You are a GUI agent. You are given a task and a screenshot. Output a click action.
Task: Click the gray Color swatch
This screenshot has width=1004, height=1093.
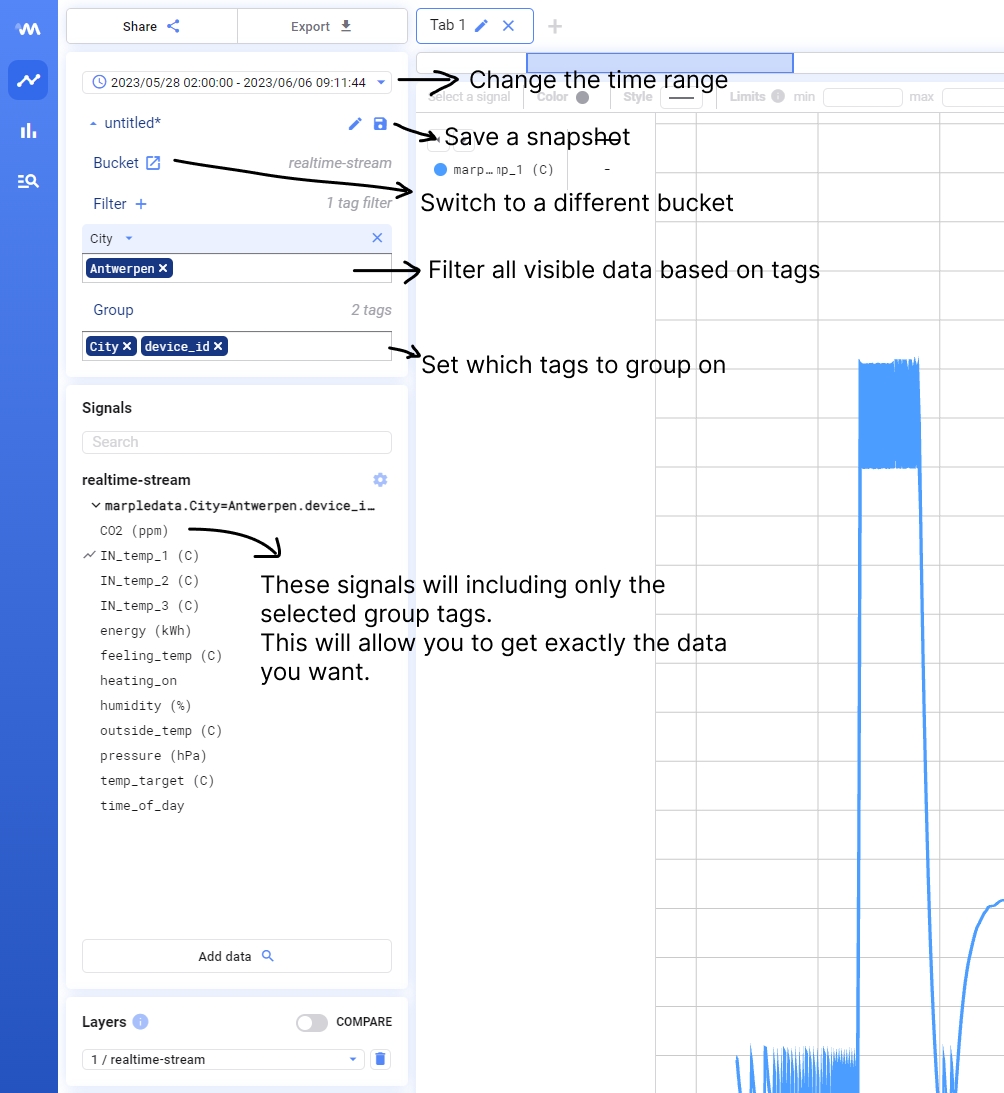pyautogui.click(x=583, y=97)
